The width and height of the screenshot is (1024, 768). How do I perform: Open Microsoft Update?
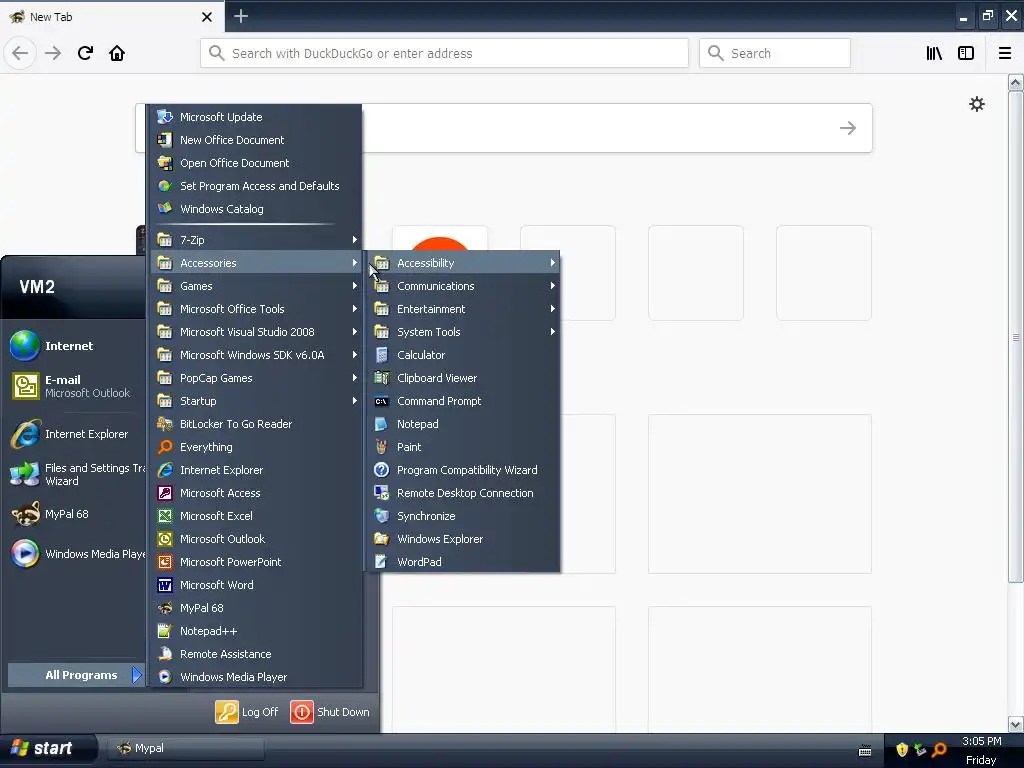pyautogui.click(x=256, y=117)
